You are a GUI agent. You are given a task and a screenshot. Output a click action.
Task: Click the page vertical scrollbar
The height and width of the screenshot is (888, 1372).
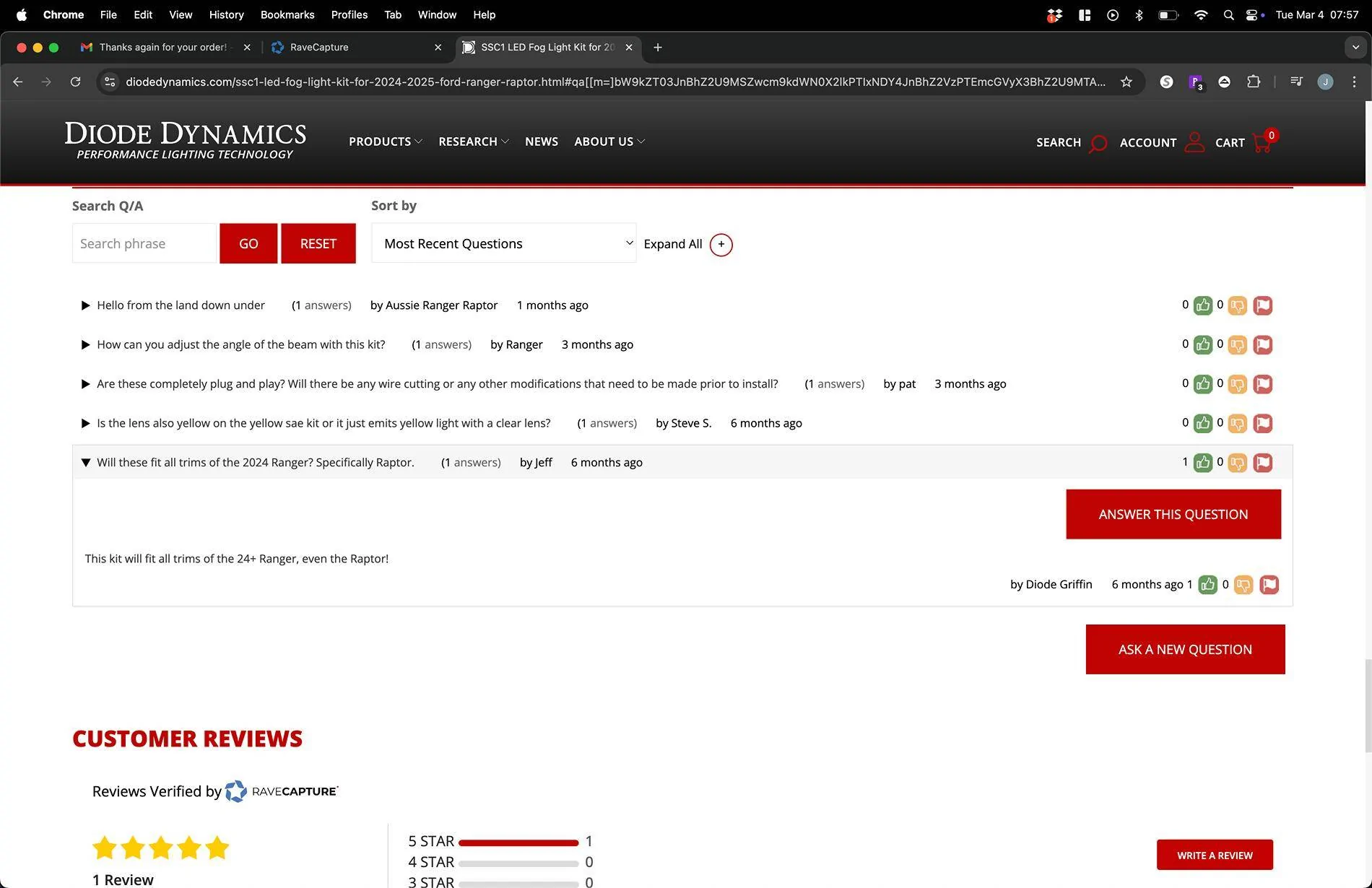(1368, 706)
